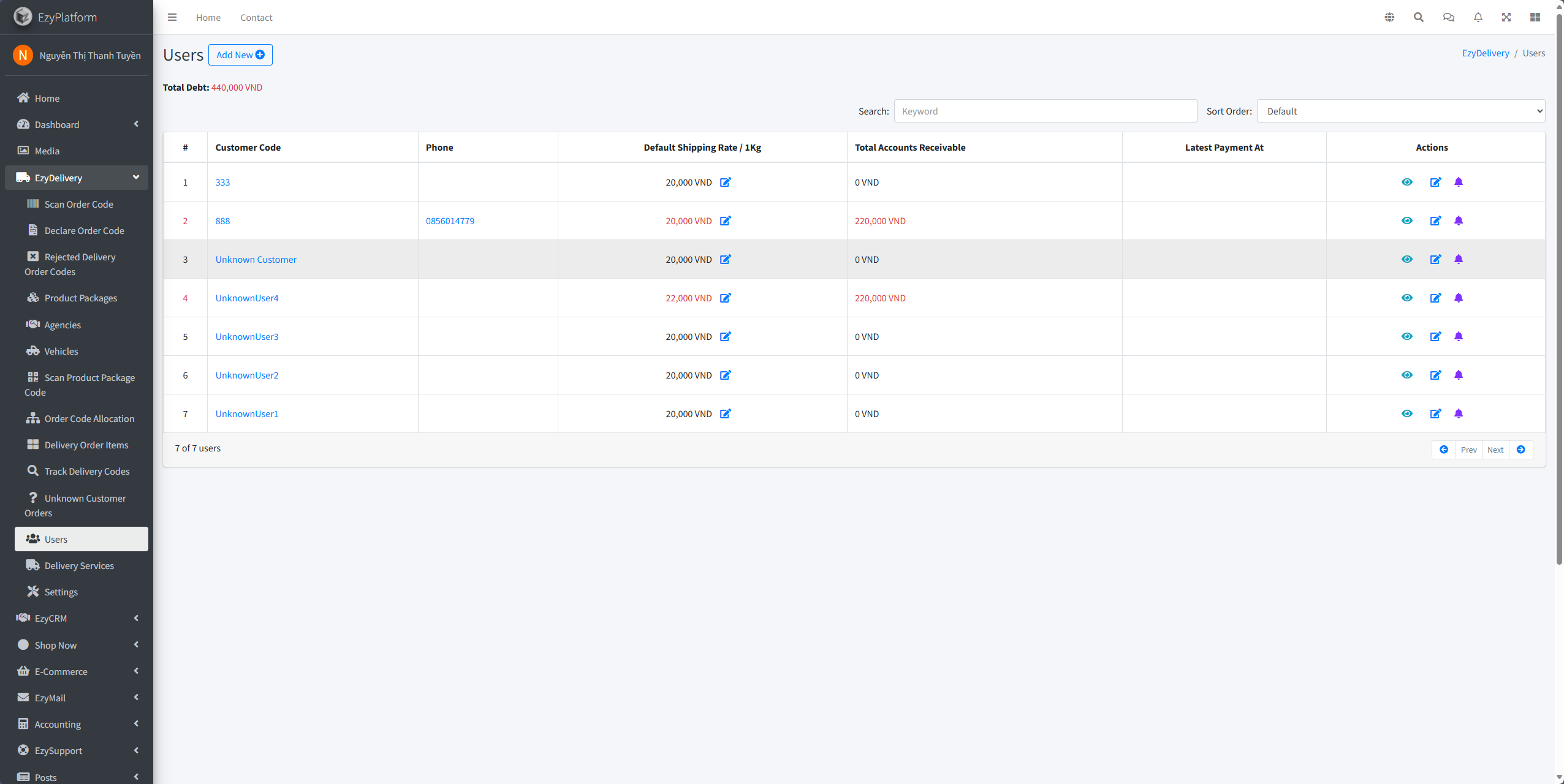Expand the Accounting sidebar menu

click(77, 724)
